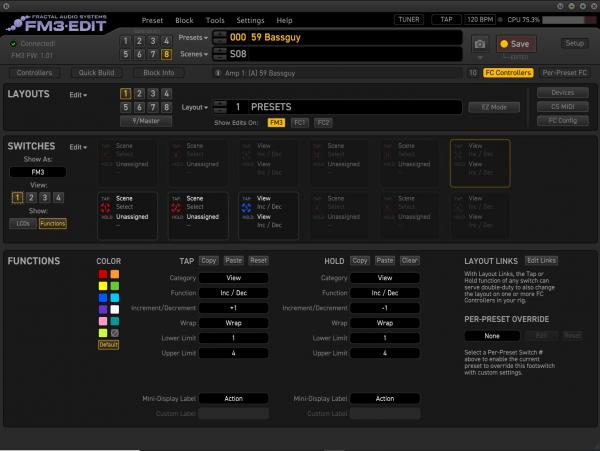
Task: Click the connected status check icon
Action: click(x=13, y=44)
